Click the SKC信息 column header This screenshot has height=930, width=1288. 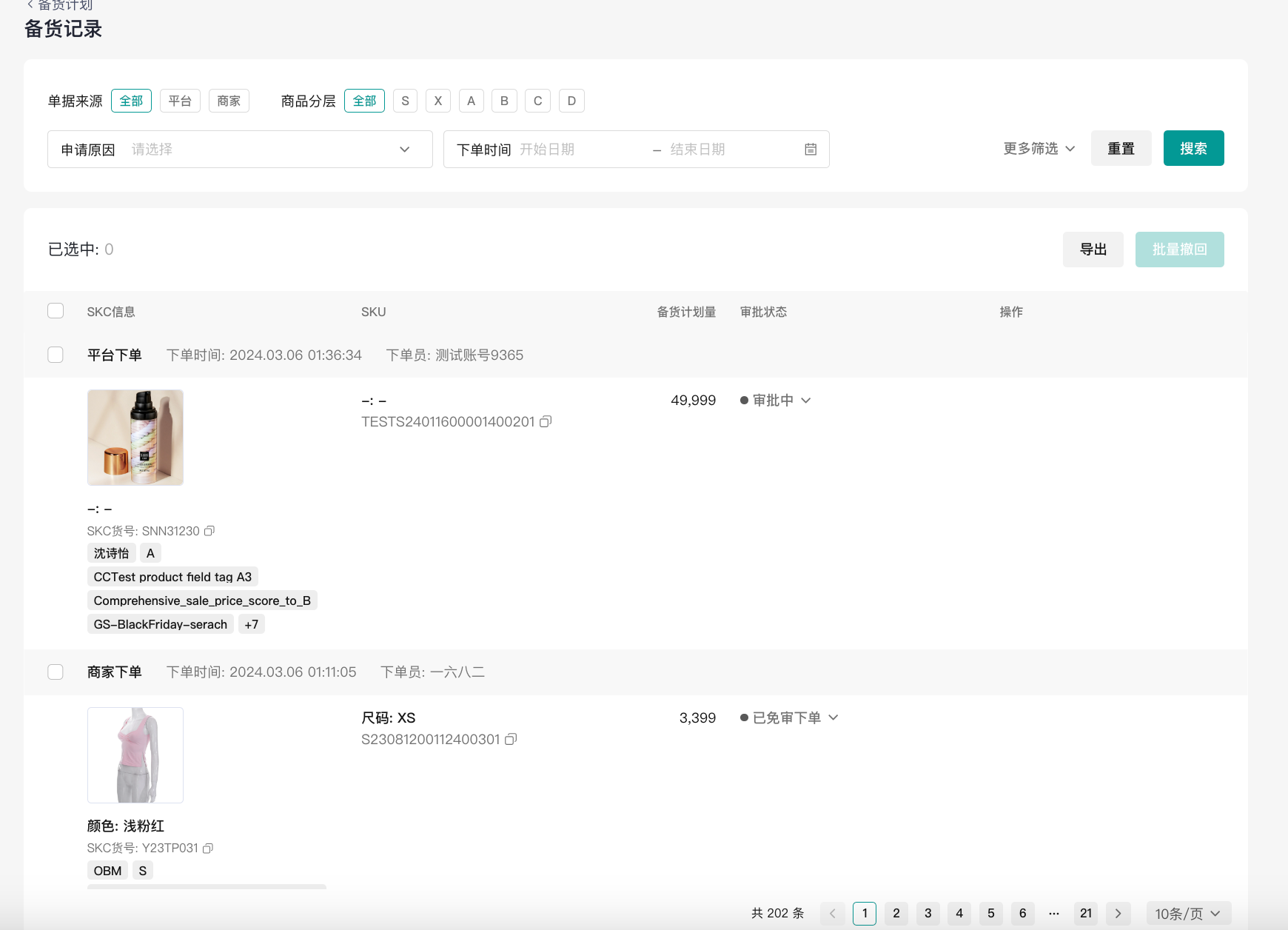[111, 312]
